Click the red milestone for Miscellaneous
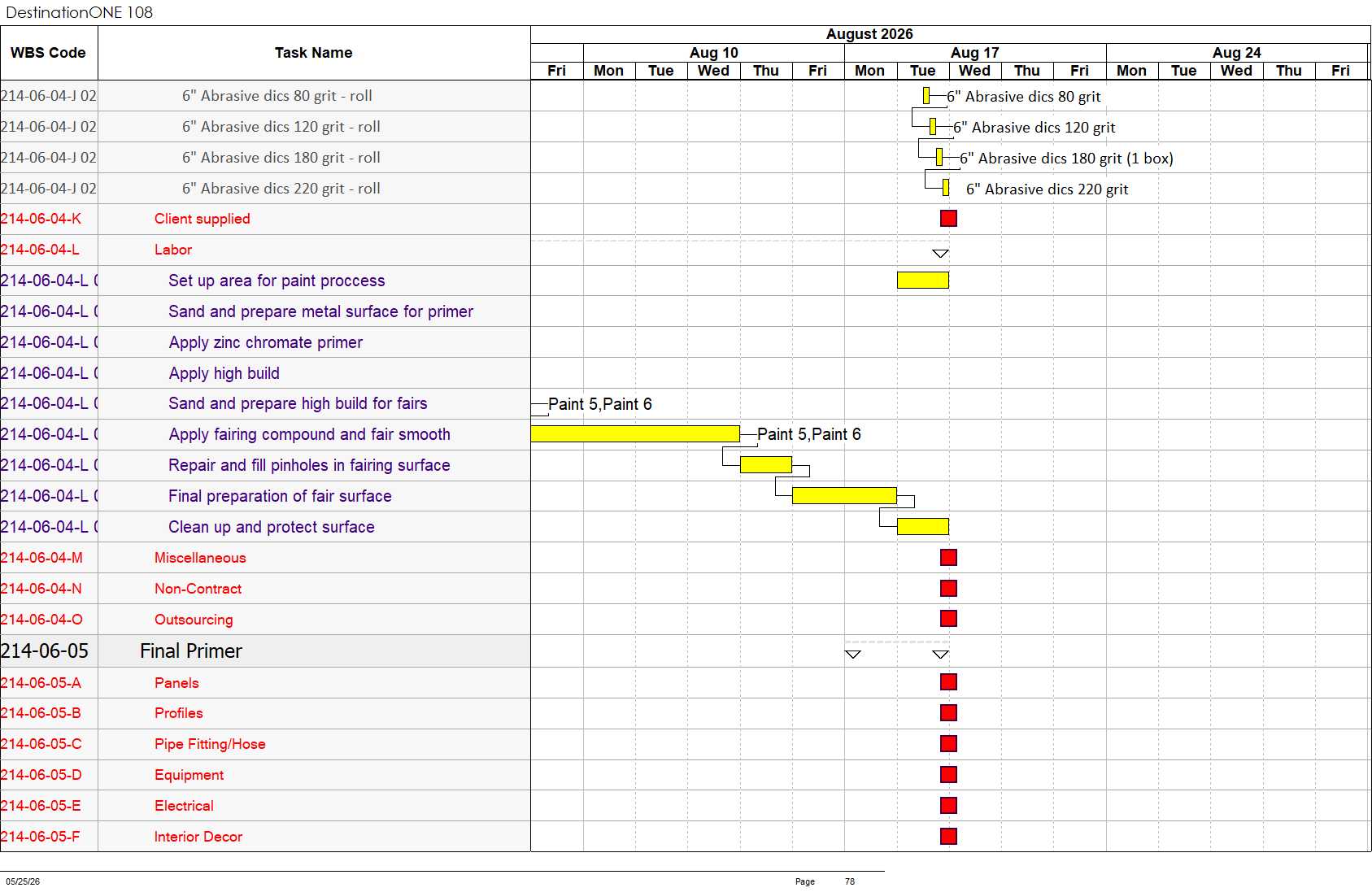Viewport: 1372px width, 892px height. [948, 557]
